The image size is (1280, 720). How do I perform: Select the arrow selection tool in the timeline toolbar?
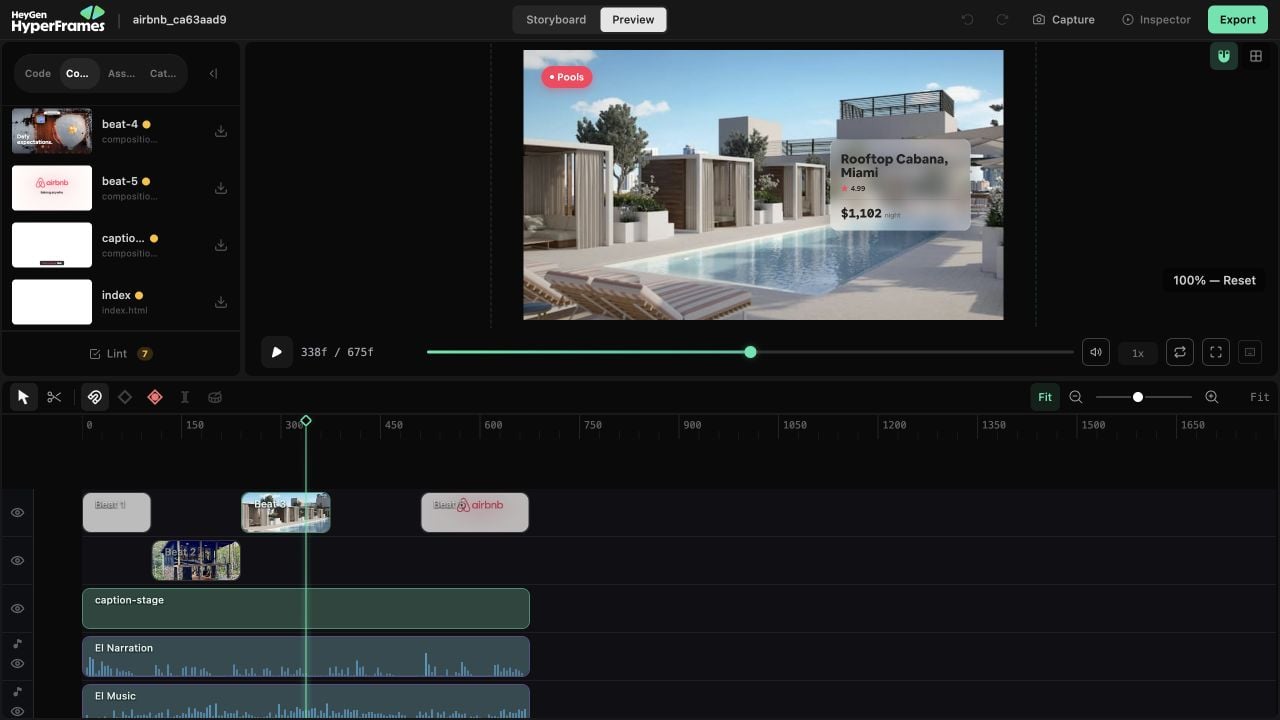(23, 397)
